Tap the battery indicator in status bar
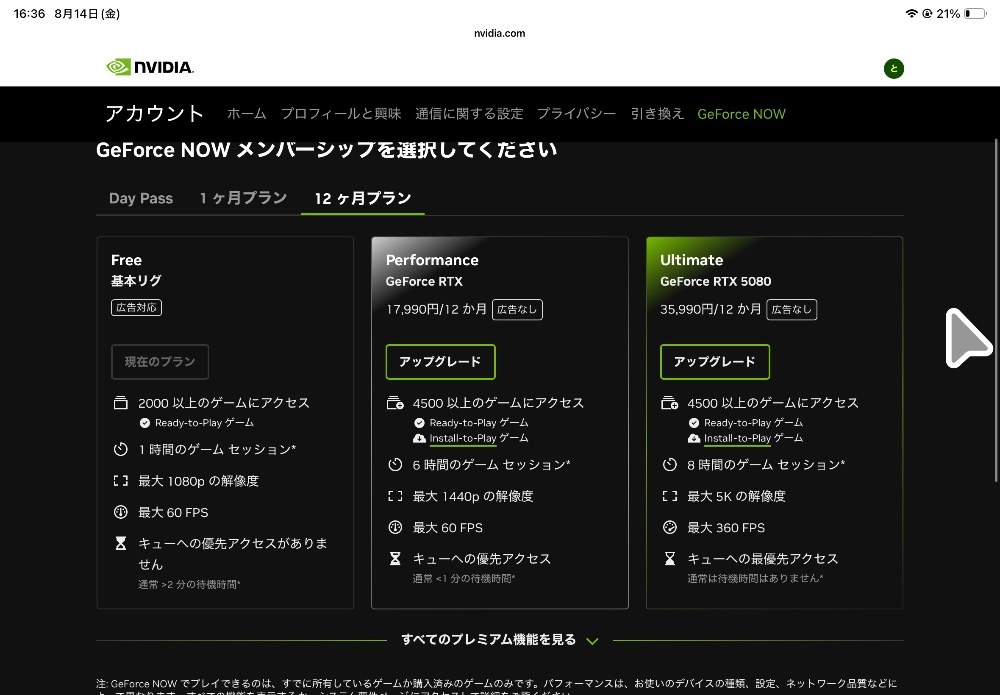This screenshot has width=1000, height=695. tap(975, 13)
